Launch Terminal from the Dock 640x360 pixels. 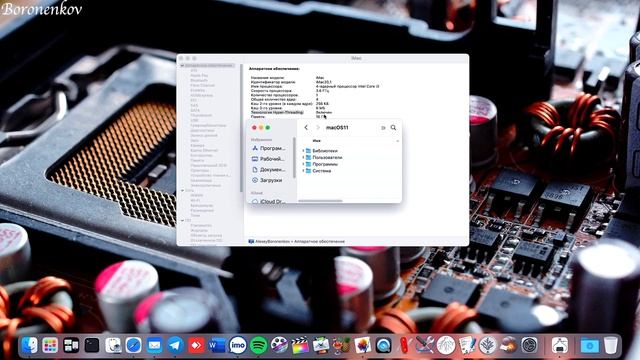click(92, 346)
